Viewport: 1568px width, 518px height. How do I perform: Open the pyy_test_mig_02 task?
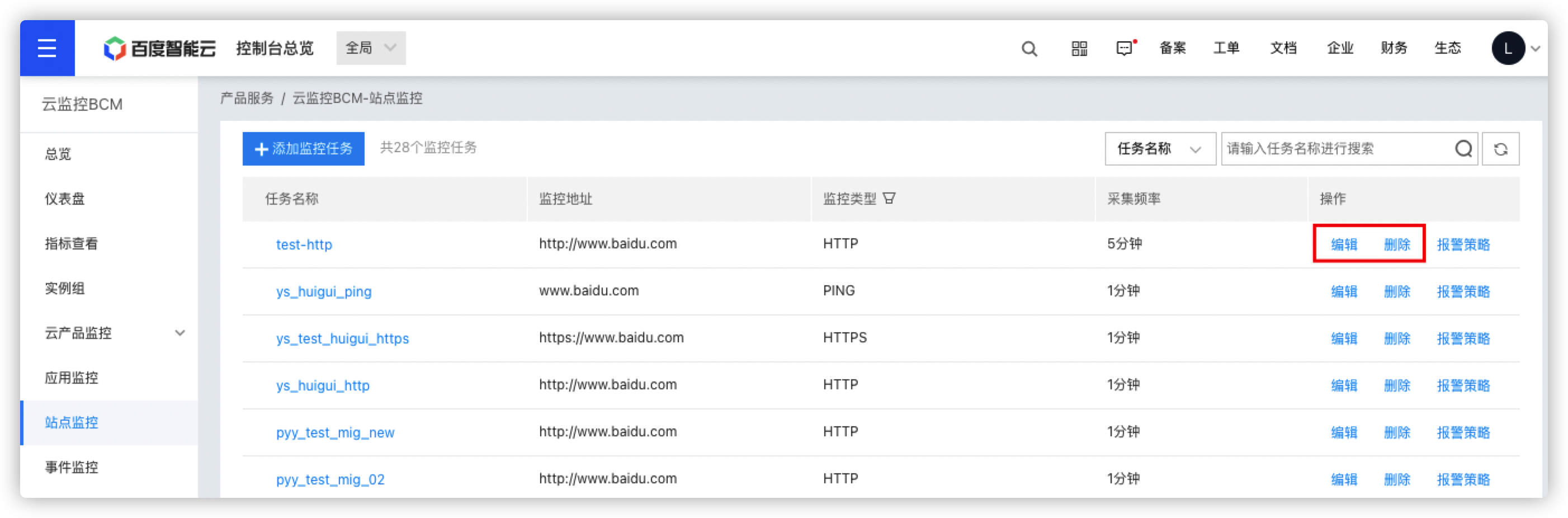[x=330, y=479]
